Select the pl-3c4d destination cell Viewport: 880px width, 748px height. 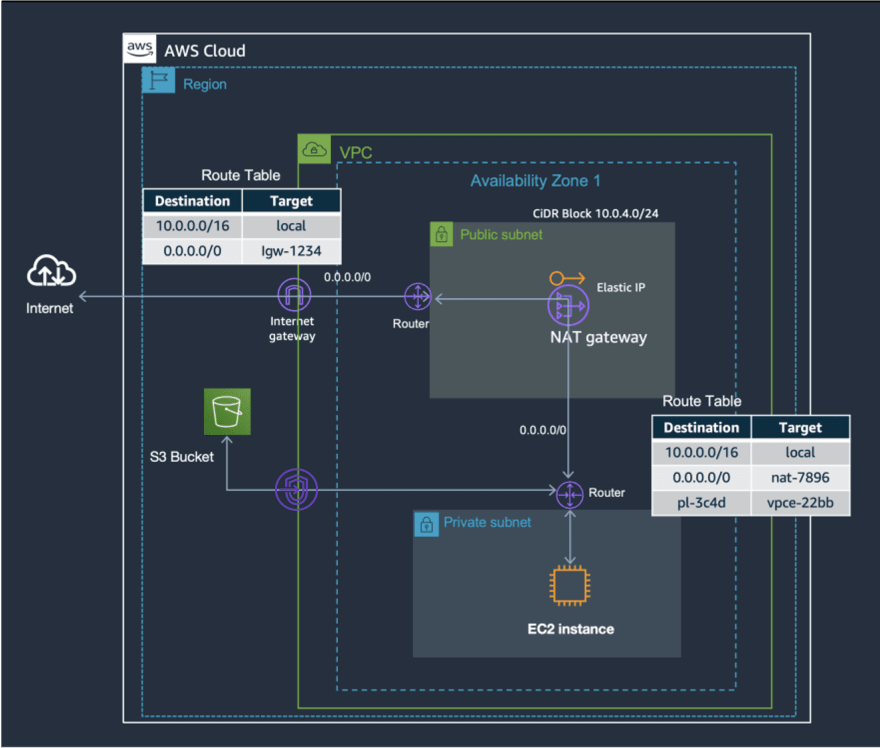(x=702, y=503)
